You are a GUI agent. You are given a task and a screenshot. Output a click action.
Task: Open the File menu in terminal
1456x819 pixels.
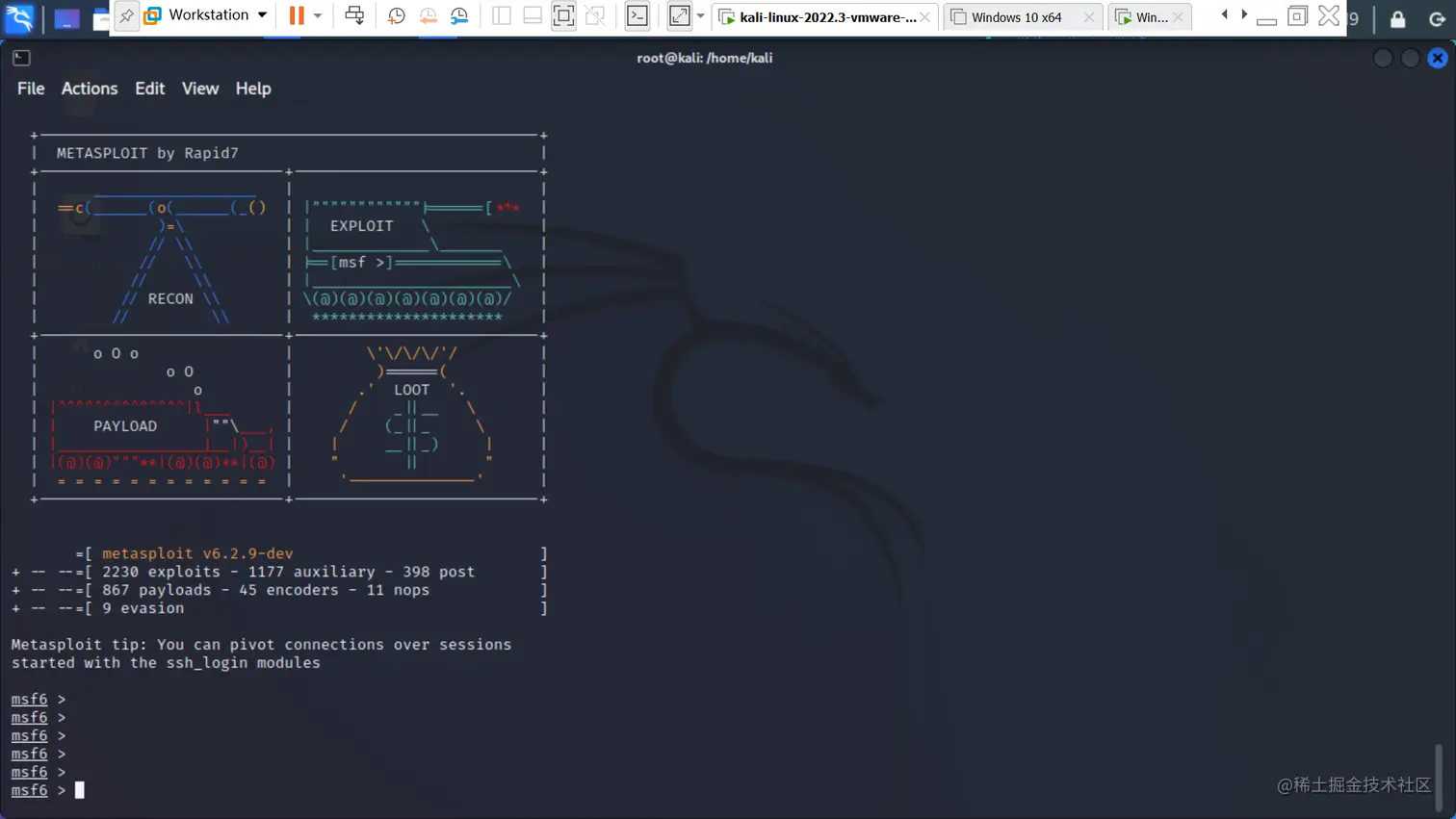(x=31, y=89)
